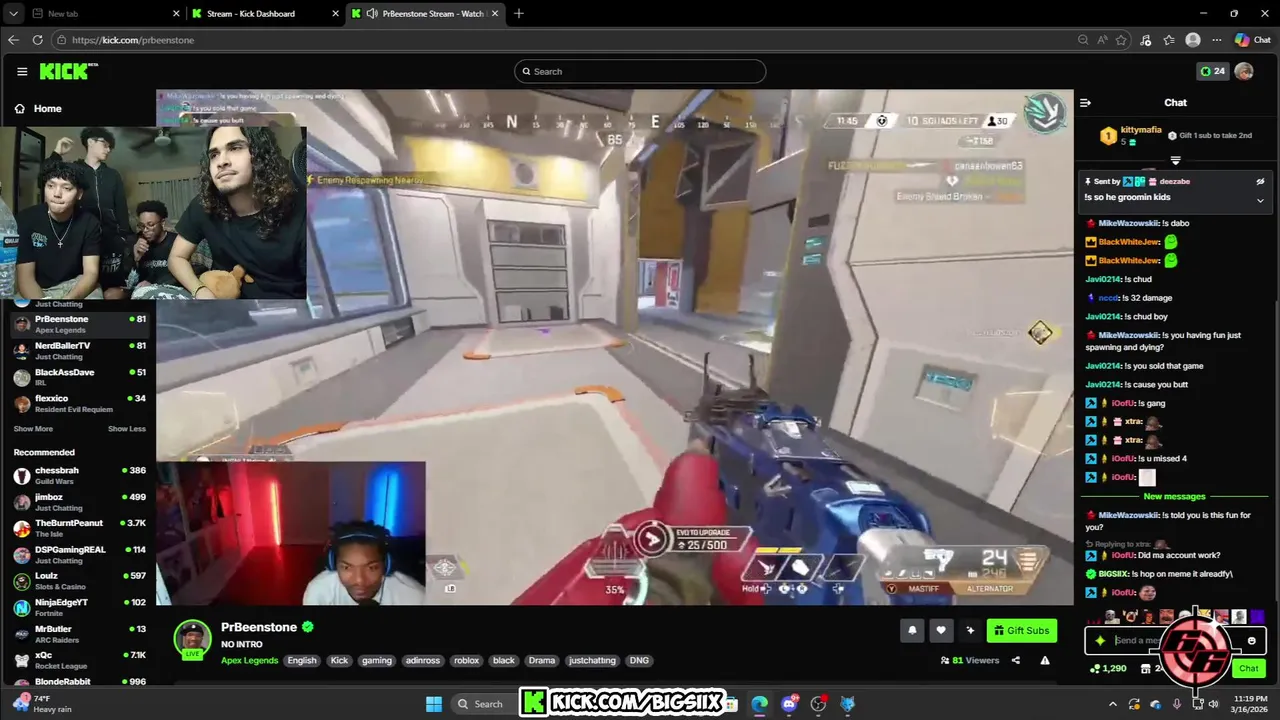Zoom out via address bar magnifier icon
Screen dimensions: 1280x720
click(x=1083, y=40)
